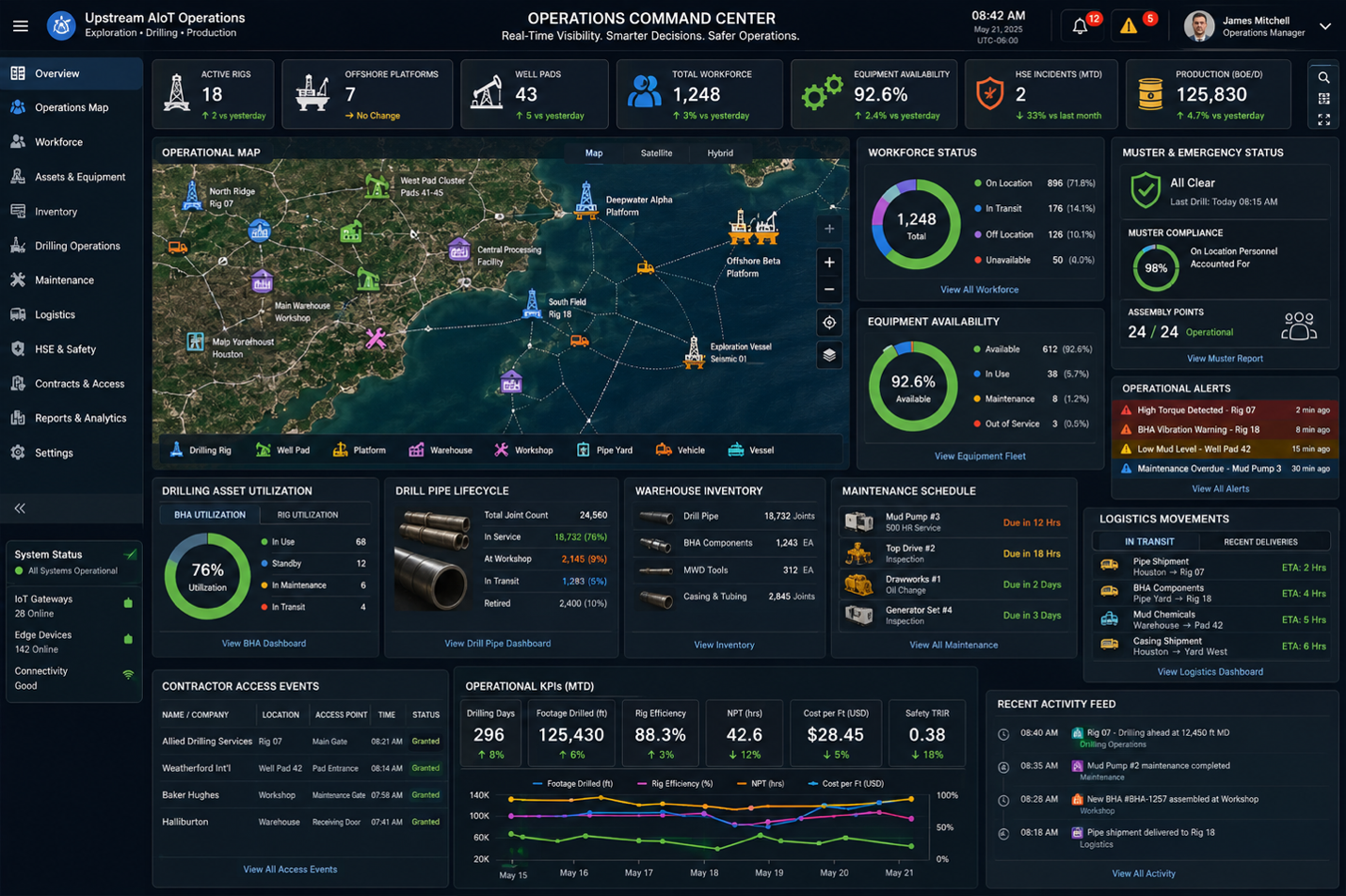The width and height of the screenshot is (1346, 896).
Task: Open notifications bell with 12 badge
Action: (x=1081, y=26)
